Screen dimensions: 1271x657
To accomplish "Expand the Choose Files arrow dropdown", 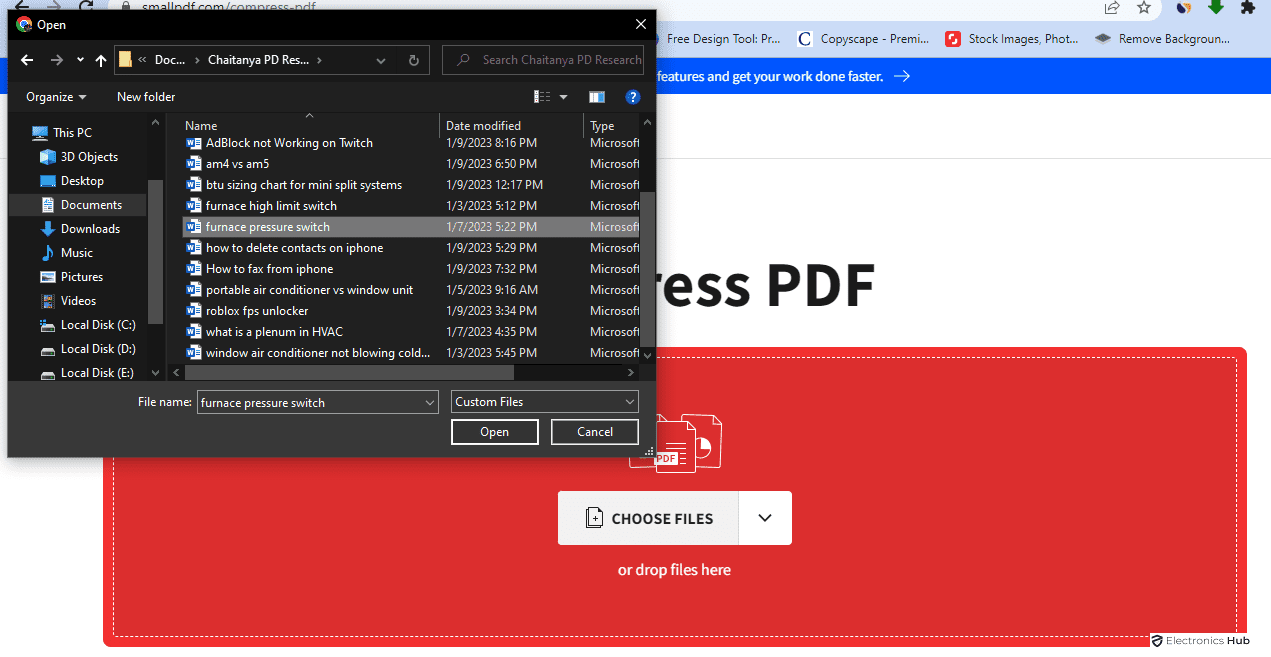I will (x=765, y=518).
